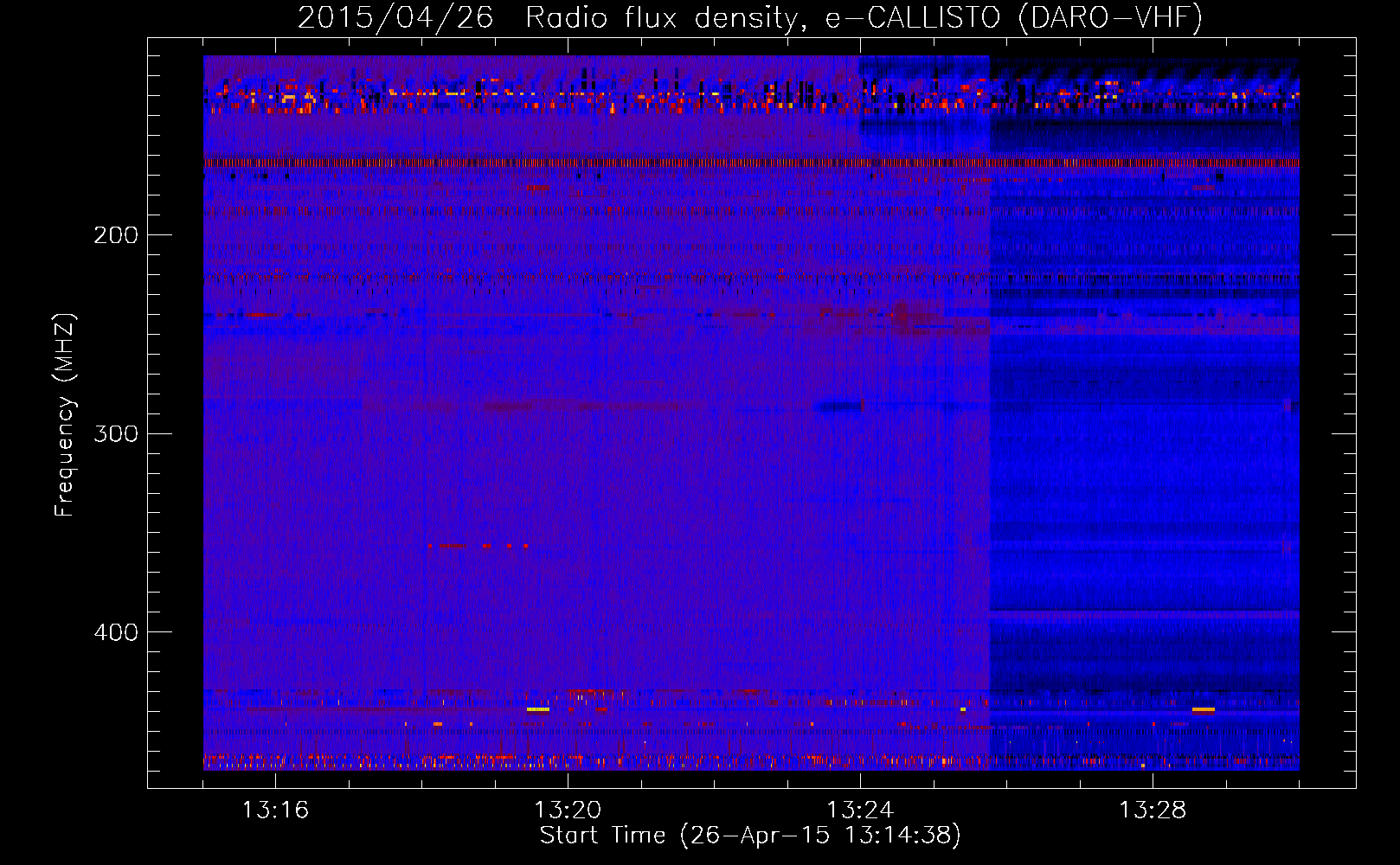1400x865 pixels.
Task: Click the yellow burst near 13:19:30 in spectrogram
Action: coord(538,709)
